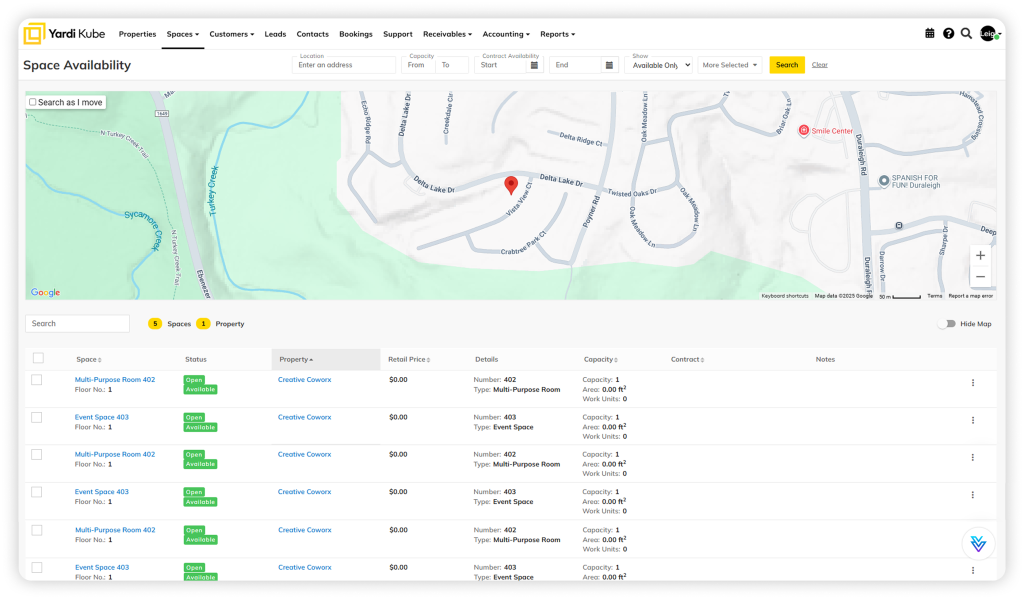
Task: Open row actions menu for first space
Action: click(972, 383)
